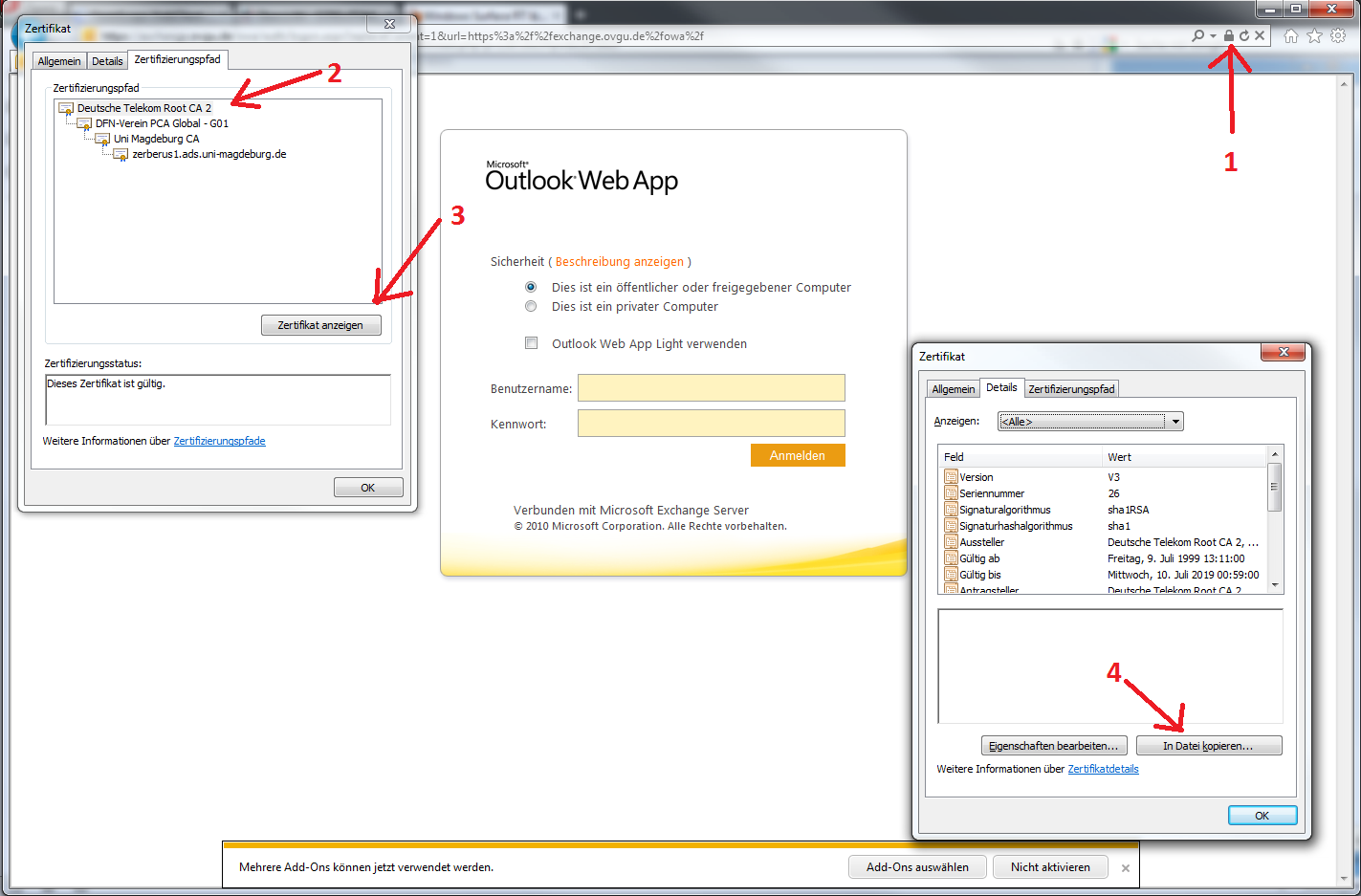Stop loading with the X icon
This screenshot has height=896, width=1361.
[x=1260, y=35]
